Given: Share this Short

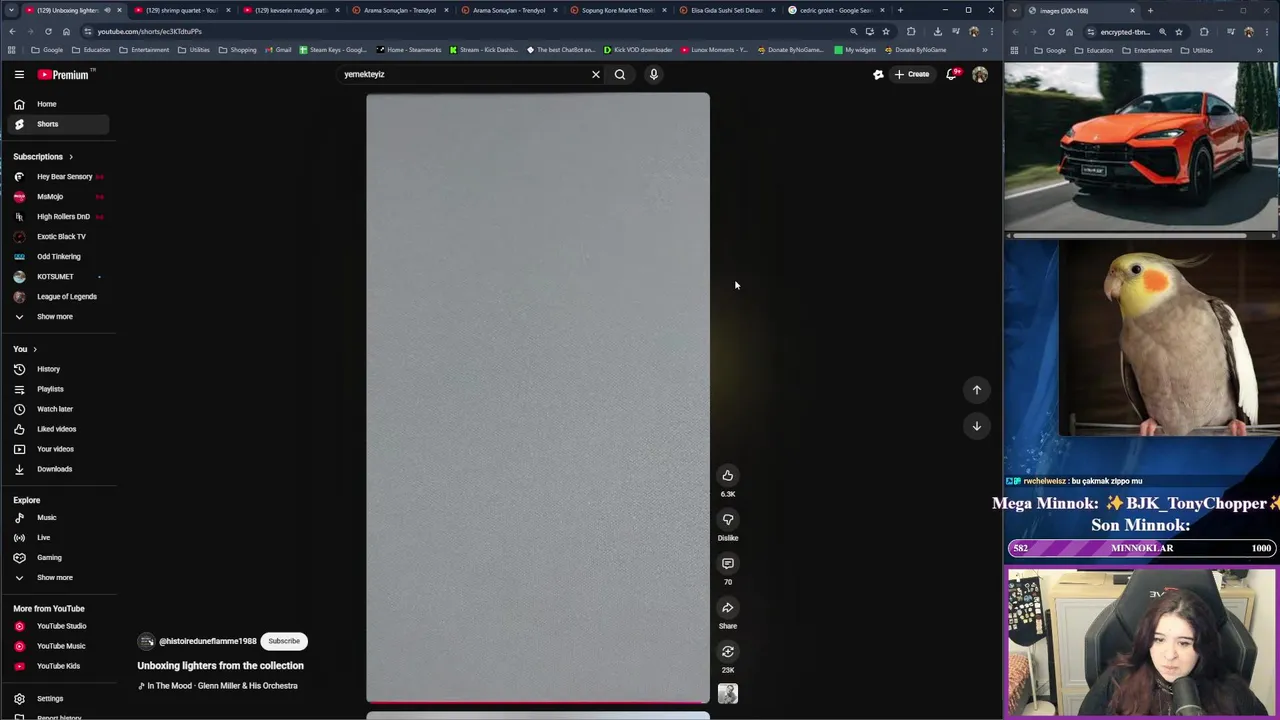Looking at the screenshot, I should [x=728, y=607].
